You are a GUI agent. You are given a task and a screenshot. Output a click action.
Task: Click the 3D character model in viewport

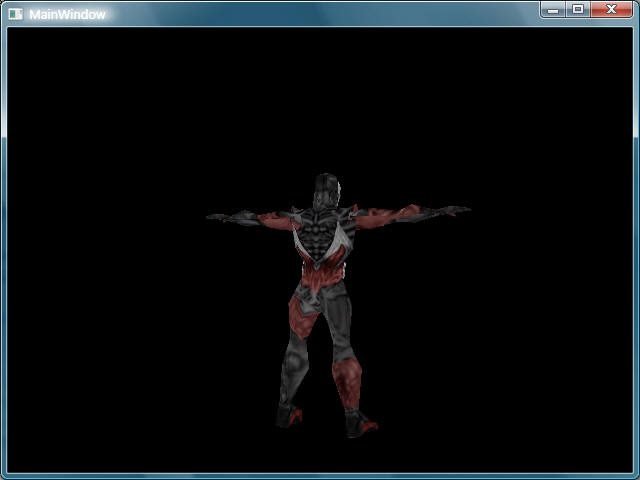point(338,305)
